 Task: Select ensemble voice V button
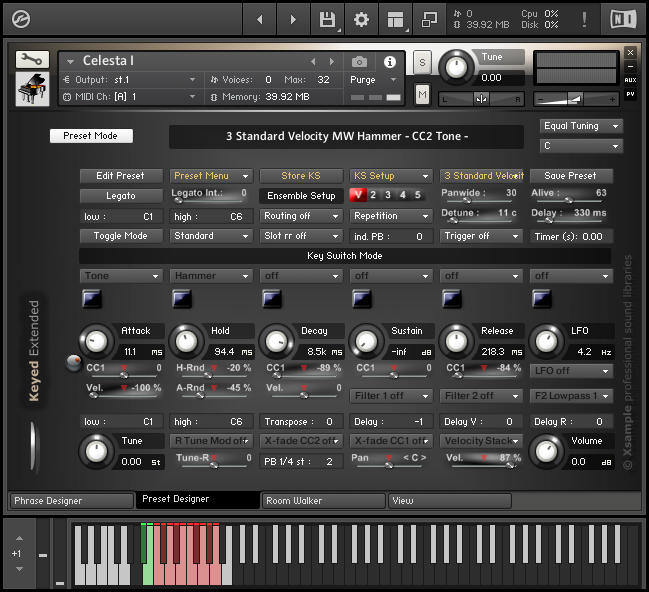click(x=358, y=195)
